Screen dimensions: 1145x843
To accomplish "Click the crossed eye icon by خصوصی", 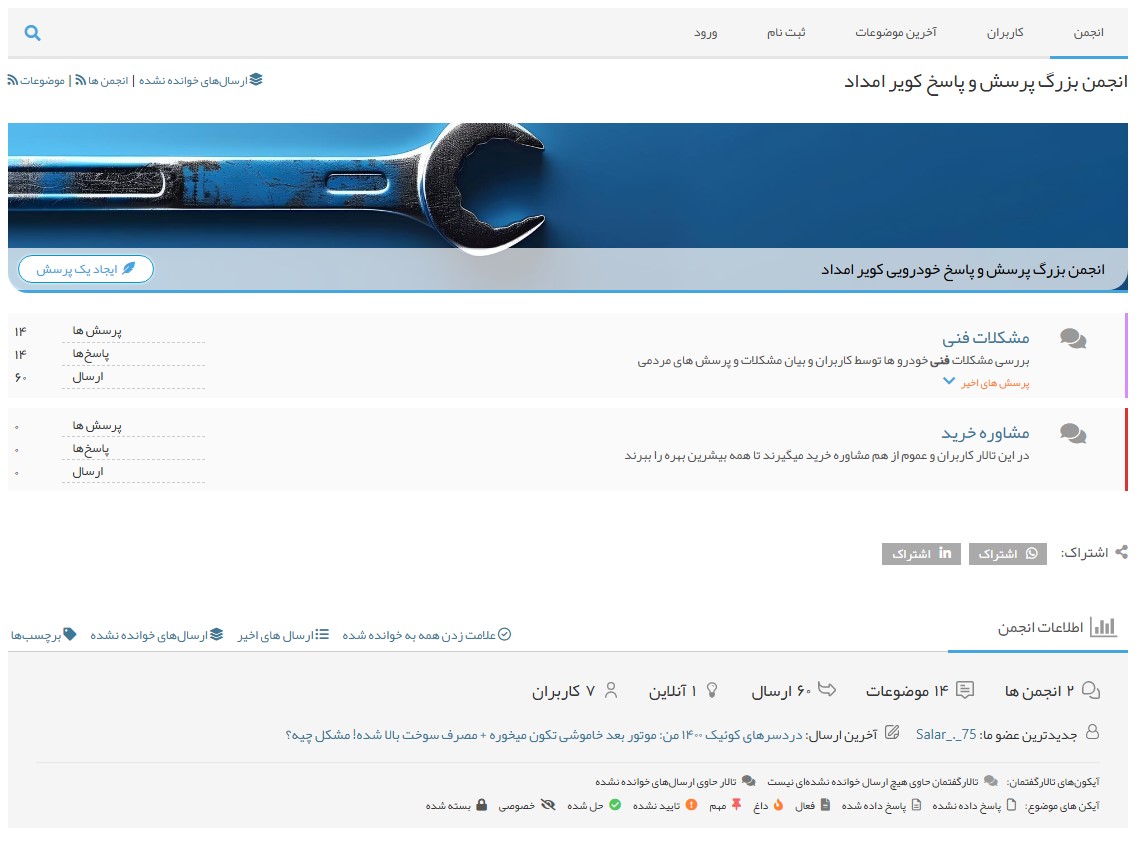I will click(548, 804).
